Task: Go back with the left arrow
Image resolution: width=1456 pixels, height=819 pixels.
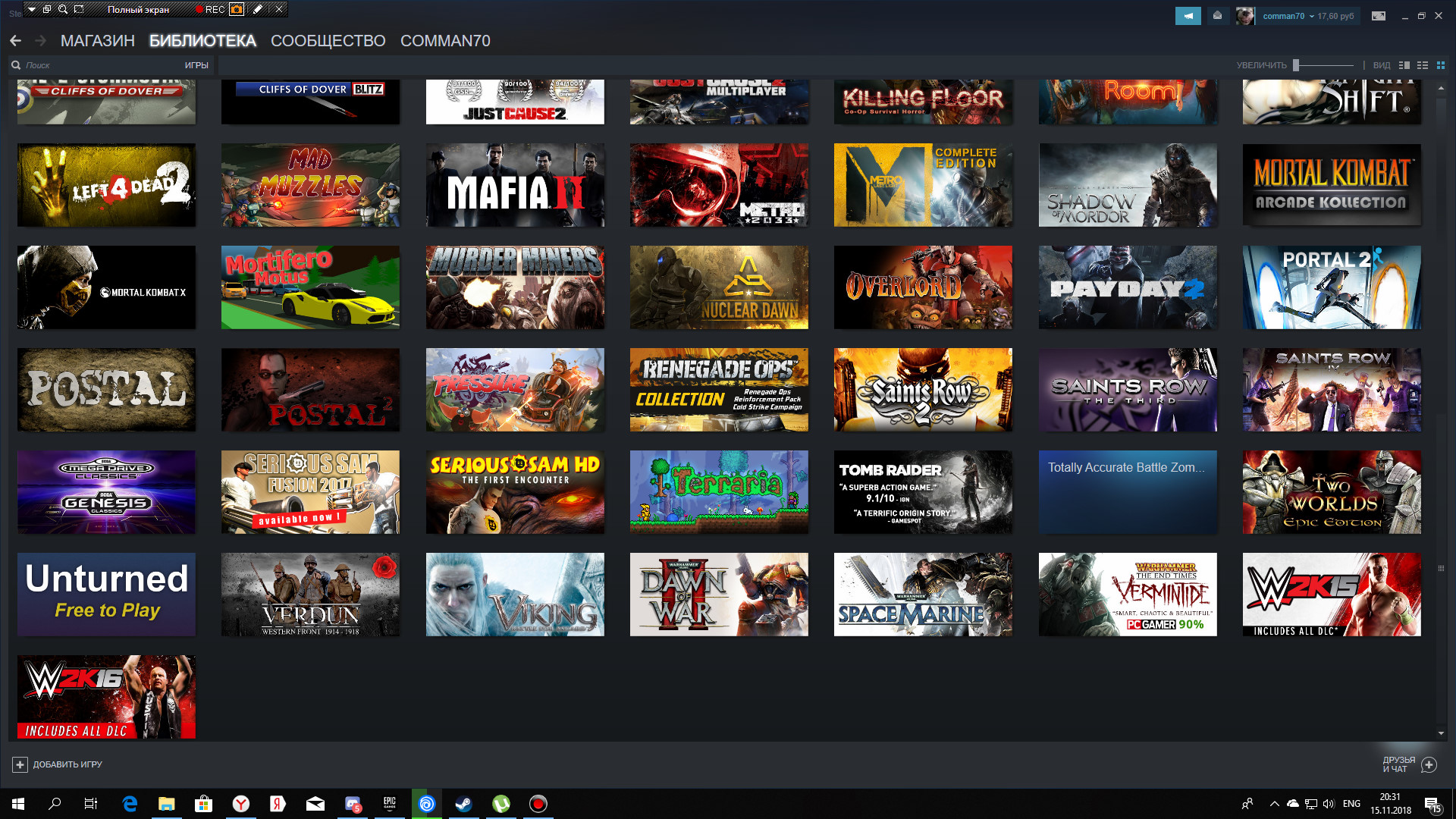Action: [x=16, y=41]
